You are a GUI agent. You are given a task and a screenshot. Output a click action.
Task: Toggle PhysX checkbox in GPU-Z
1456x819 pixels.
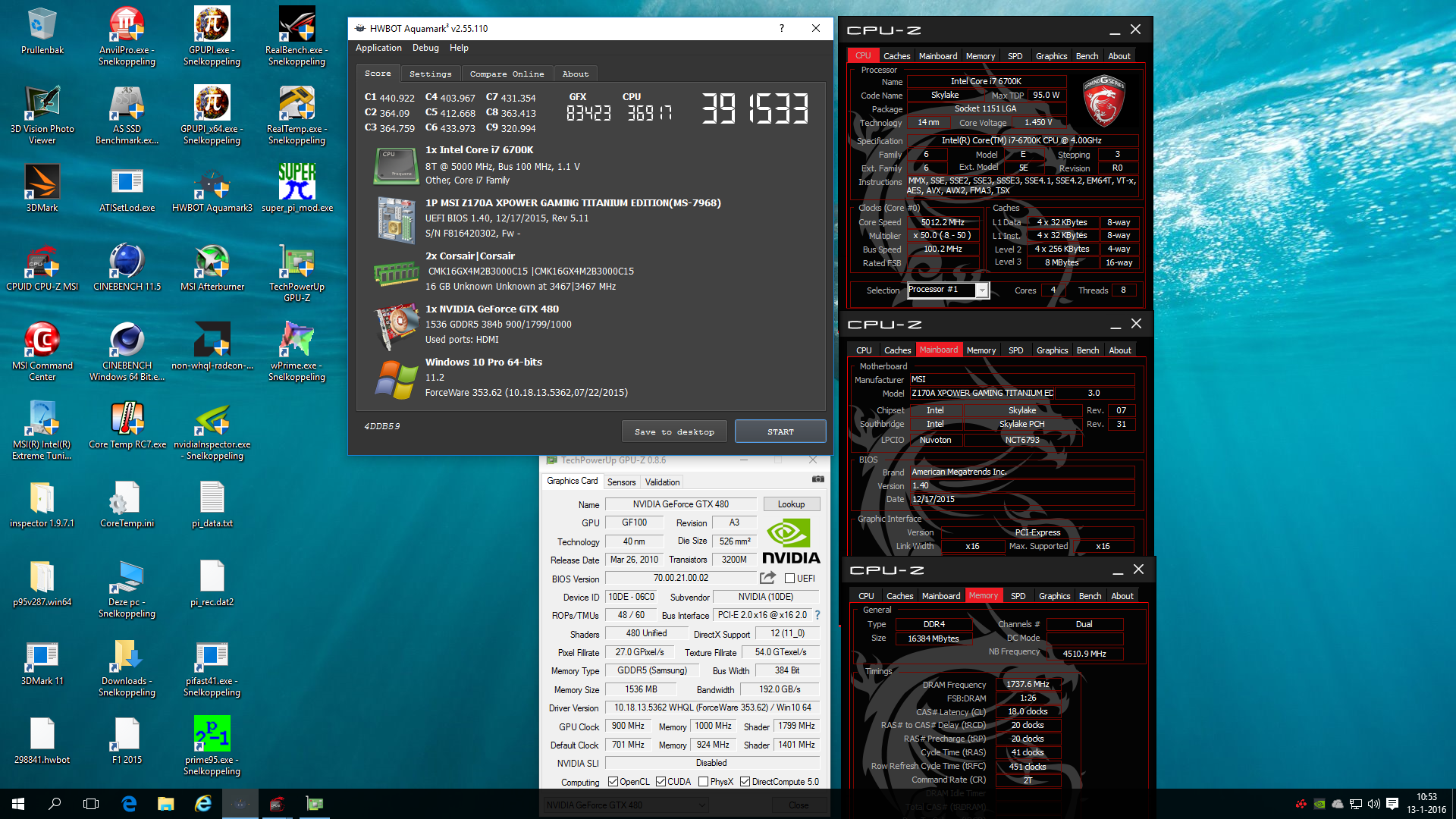[703, 782]
